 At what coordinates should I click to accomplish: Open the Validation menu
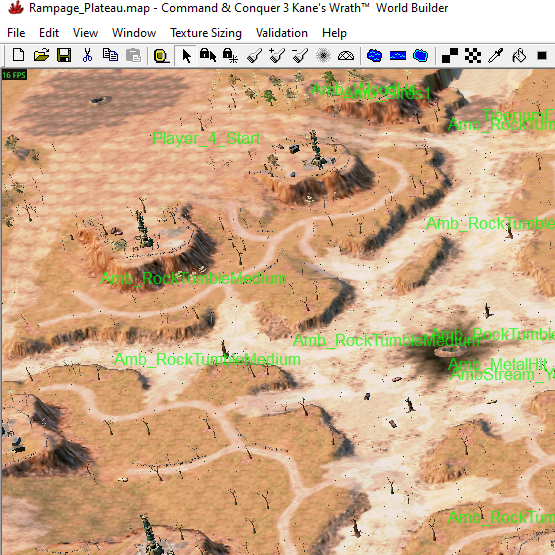click(x=282, y=33)
